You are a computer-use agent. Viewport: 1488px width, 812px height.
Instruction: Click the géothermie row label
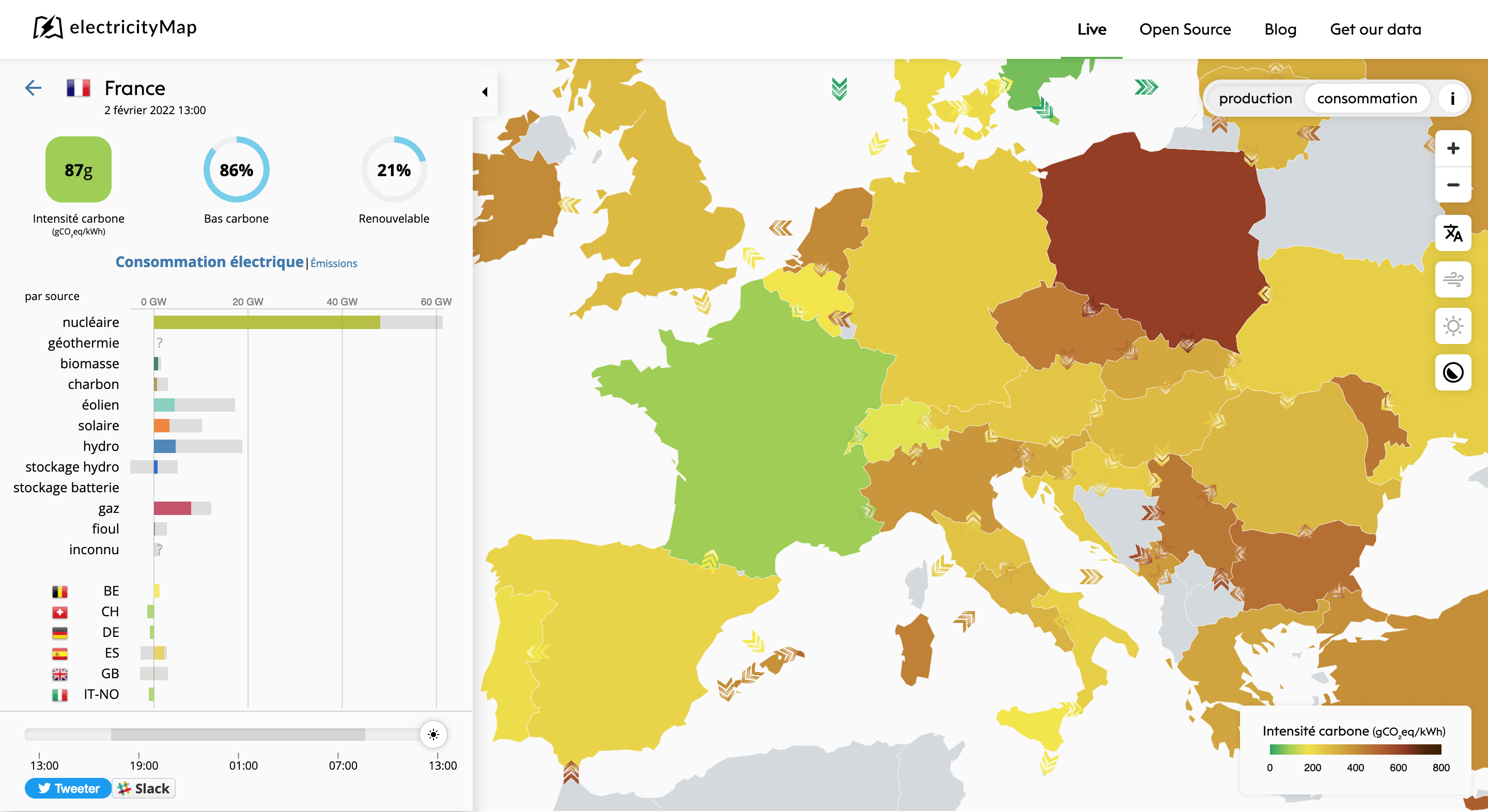[83, 343]
